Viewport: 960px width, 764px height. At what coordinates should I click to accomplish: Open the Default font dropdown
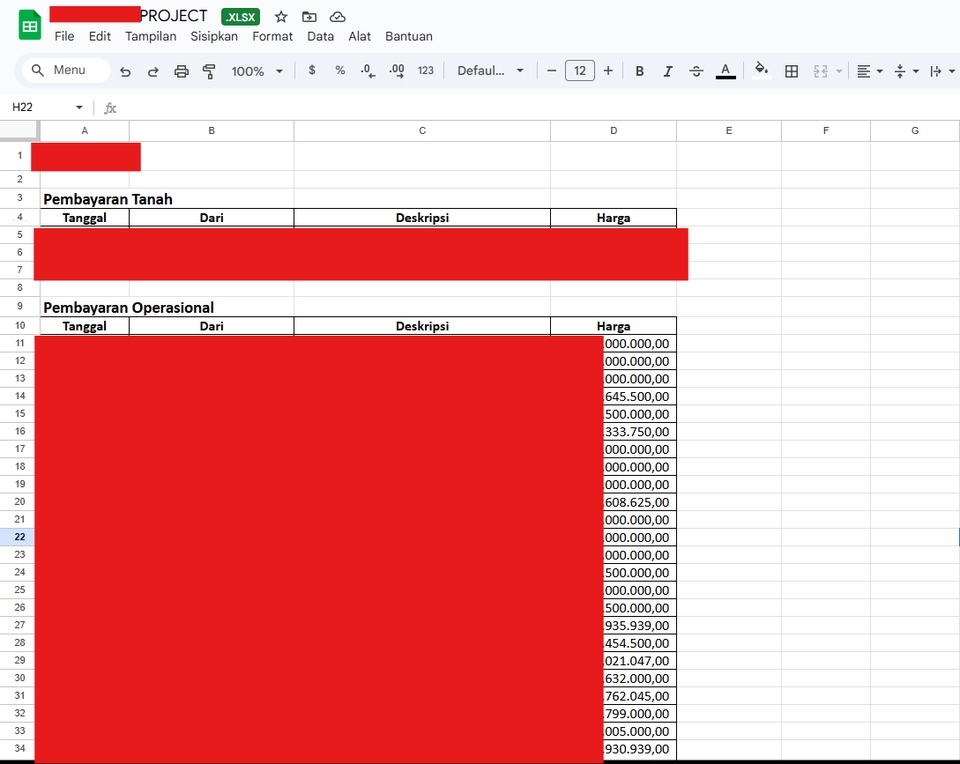[x=490, y=71]
